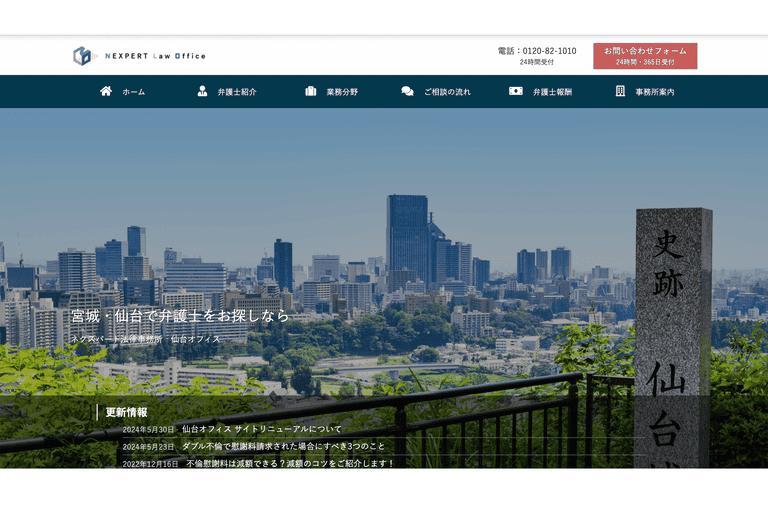768x512 pixels.
Task: Click the 更新情報 heading
Action: (126, 412)
